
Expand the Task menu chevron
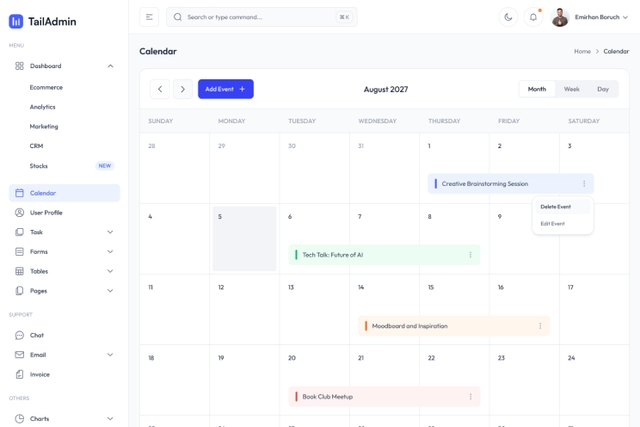(110, 232)
